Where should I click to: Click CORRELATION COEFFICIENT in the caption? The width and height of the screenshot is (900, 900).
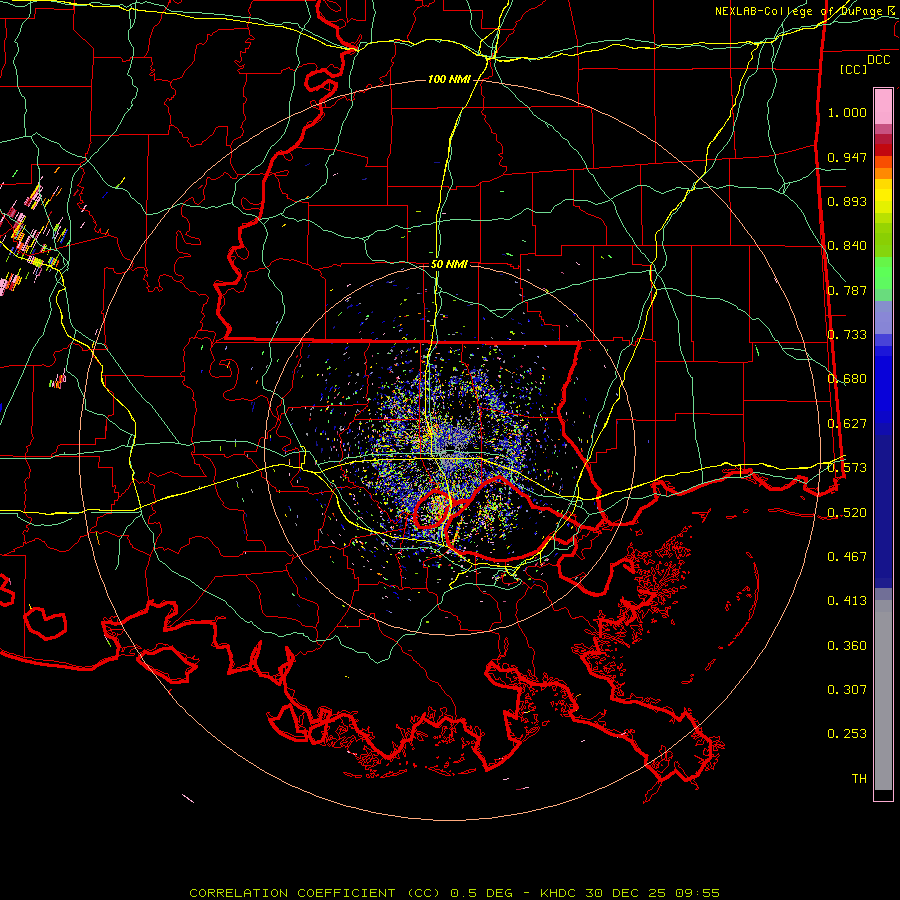click(292, 893)
